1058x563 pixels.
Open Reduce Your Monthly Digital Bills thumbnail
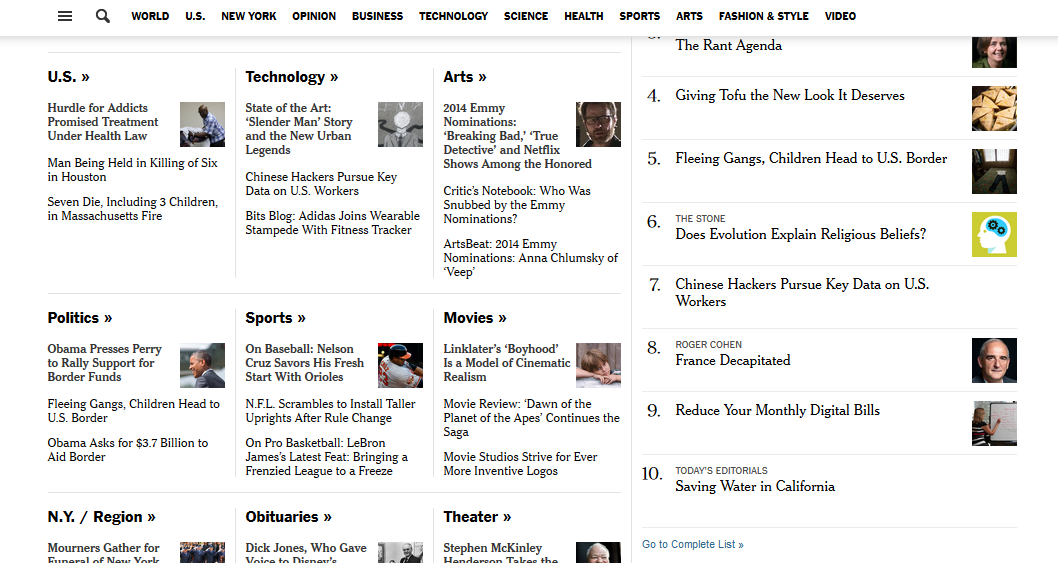point(993,423)
